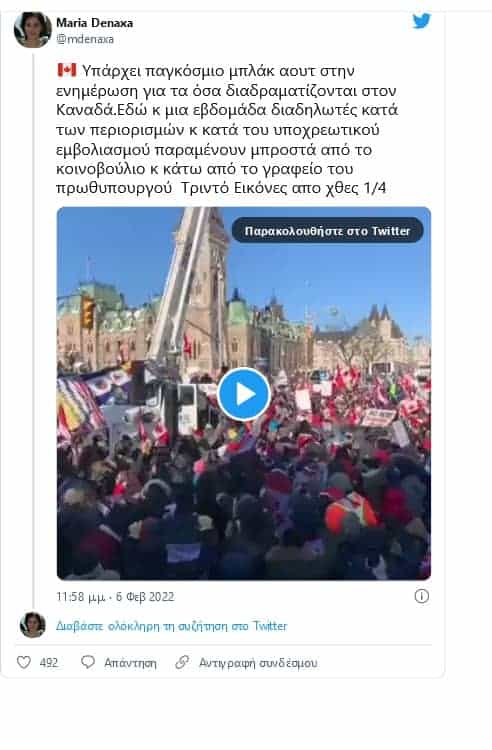The width and height of the screenshot is (492, 750).
Task: Click the small avatar beside the conversation link
Action: pyautogui.click(x=33, y=625)
